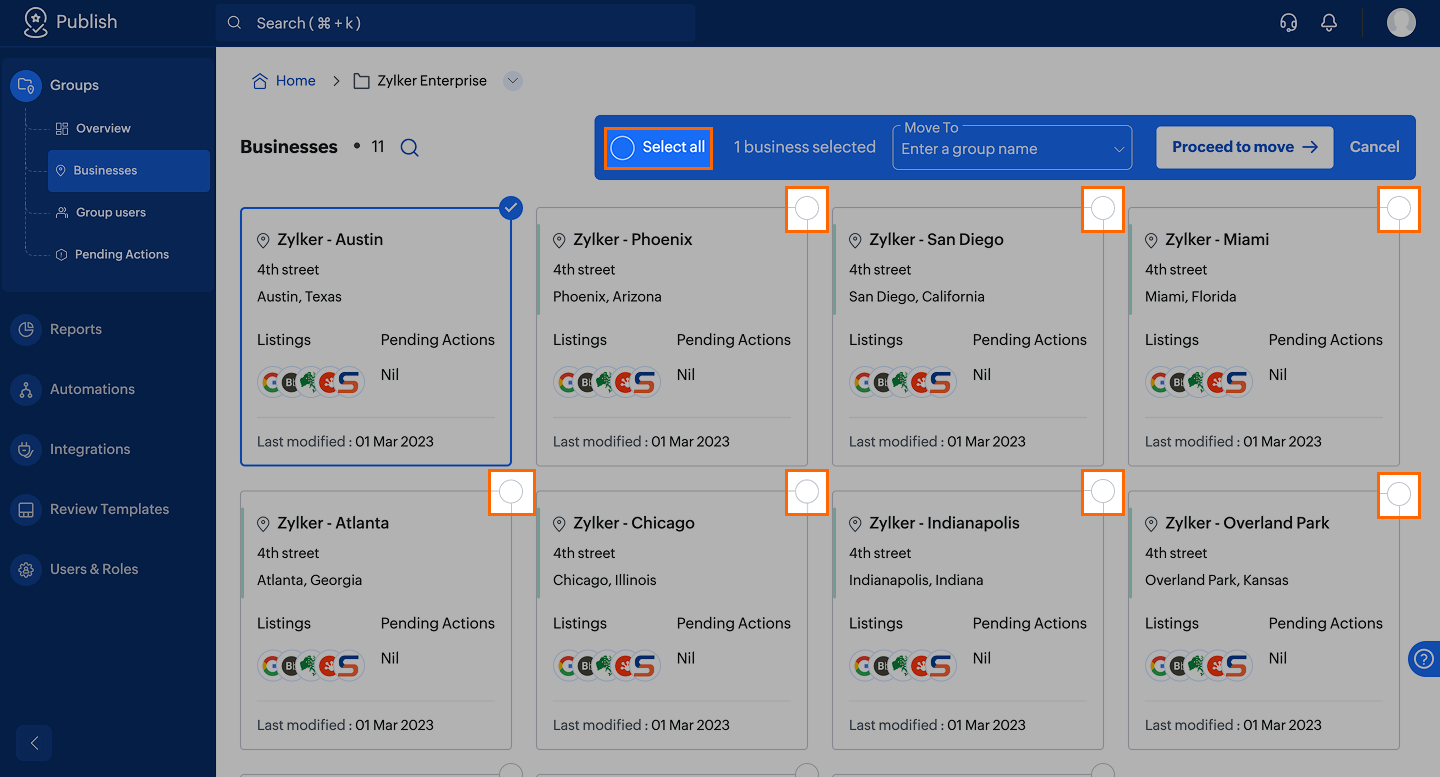Open the Move To group name dropdown
The width and height of the screenshot is (1440, 777).
coord(1012,148)
